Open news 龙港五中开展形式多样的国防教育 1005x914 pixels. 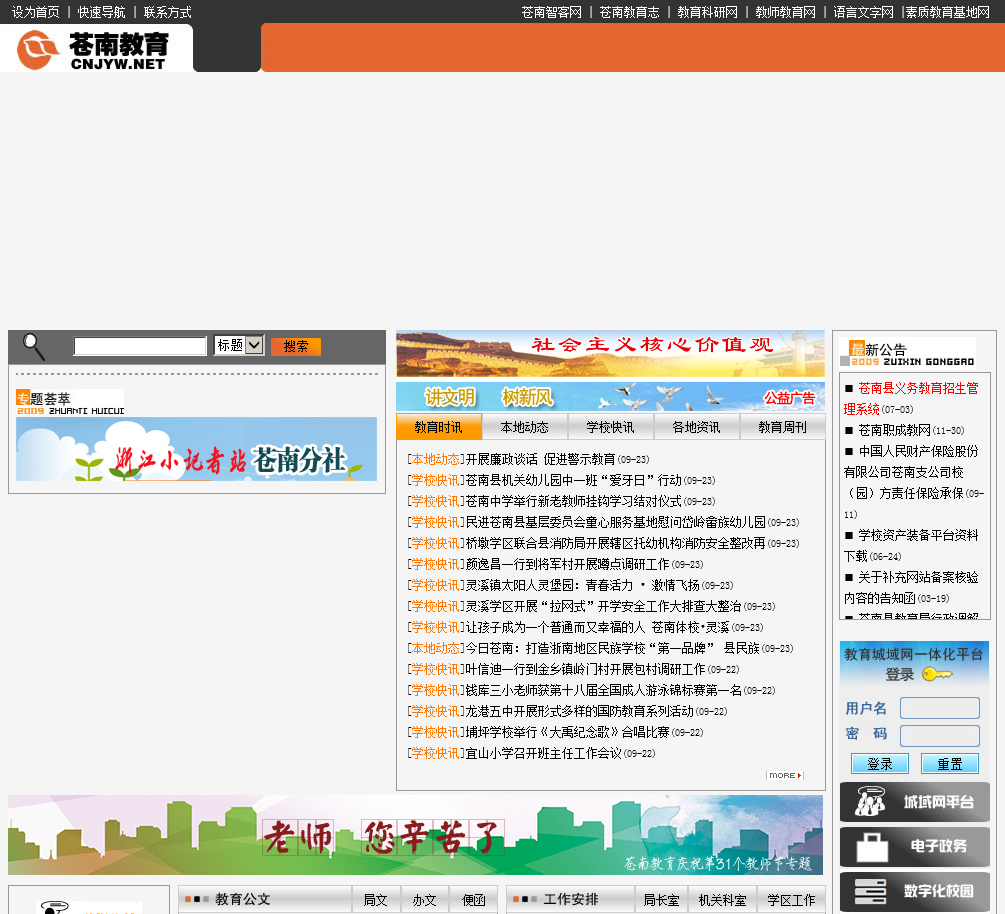tap(579, 711)
